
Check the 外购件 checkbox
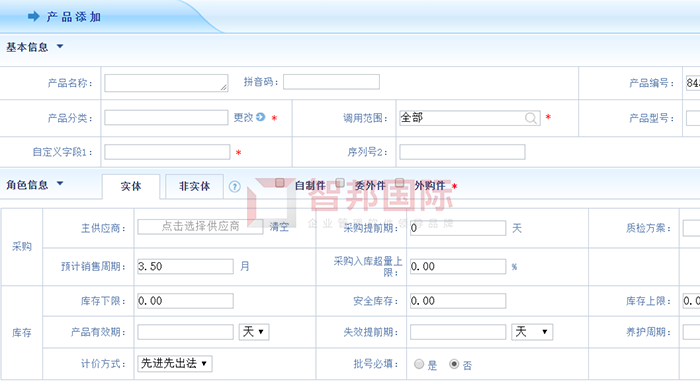tap(400, 183)
